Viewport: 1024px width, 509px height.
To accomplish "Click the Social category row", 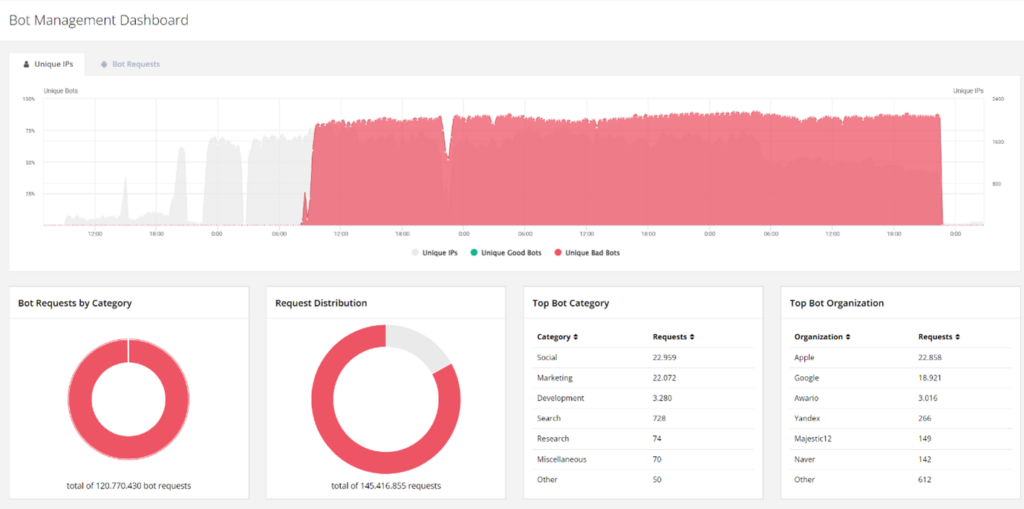I will click(548, 357).
